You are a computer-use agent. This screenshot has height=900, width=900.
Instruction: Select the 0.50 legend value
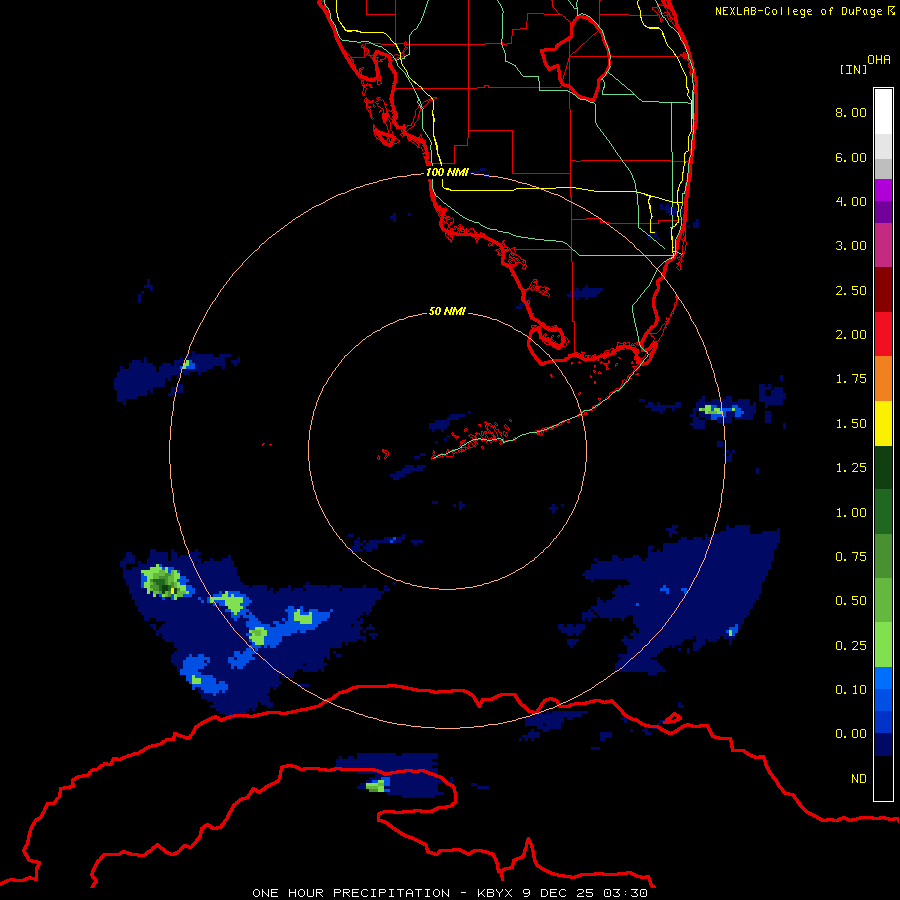(x=851, y=601)
